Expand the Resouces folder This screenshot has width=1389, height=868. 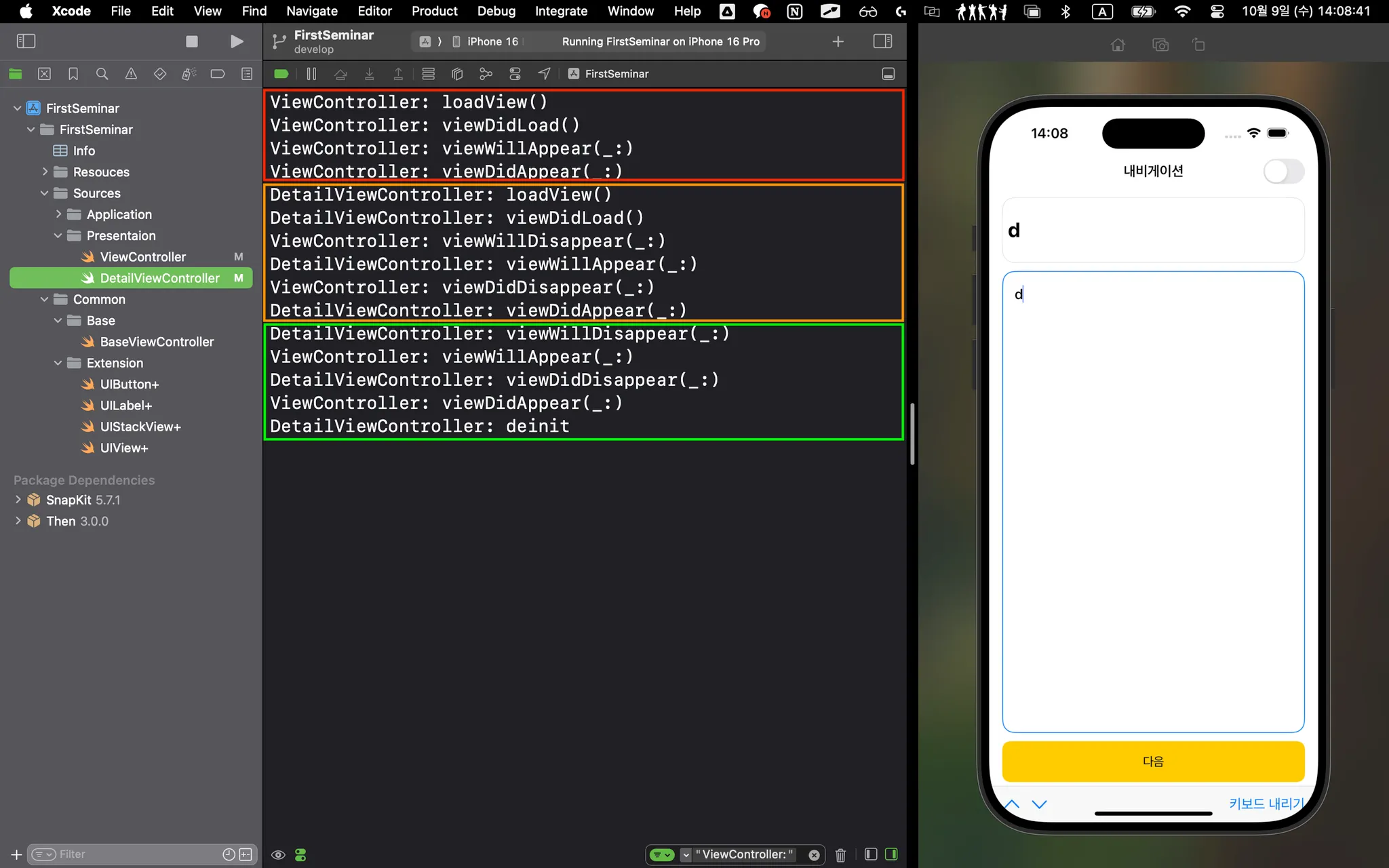(45, 172)
